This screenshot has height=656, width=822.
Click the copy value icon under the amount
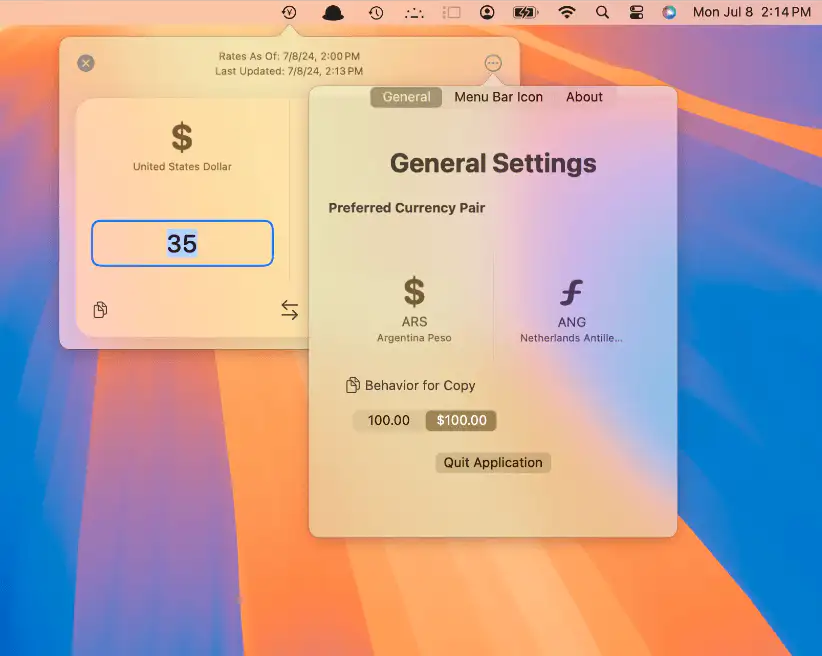point(100,310)
